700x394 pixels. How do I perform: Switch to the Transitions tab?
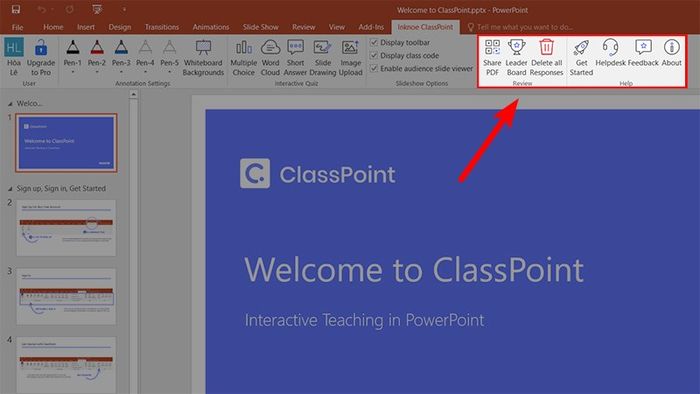click(162, 27)
